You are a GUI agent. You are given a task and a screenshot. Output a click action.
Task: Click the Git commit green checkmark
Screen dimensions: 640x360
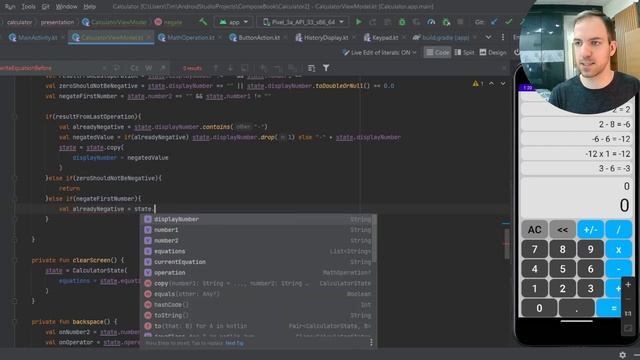[x=508, y=22]
